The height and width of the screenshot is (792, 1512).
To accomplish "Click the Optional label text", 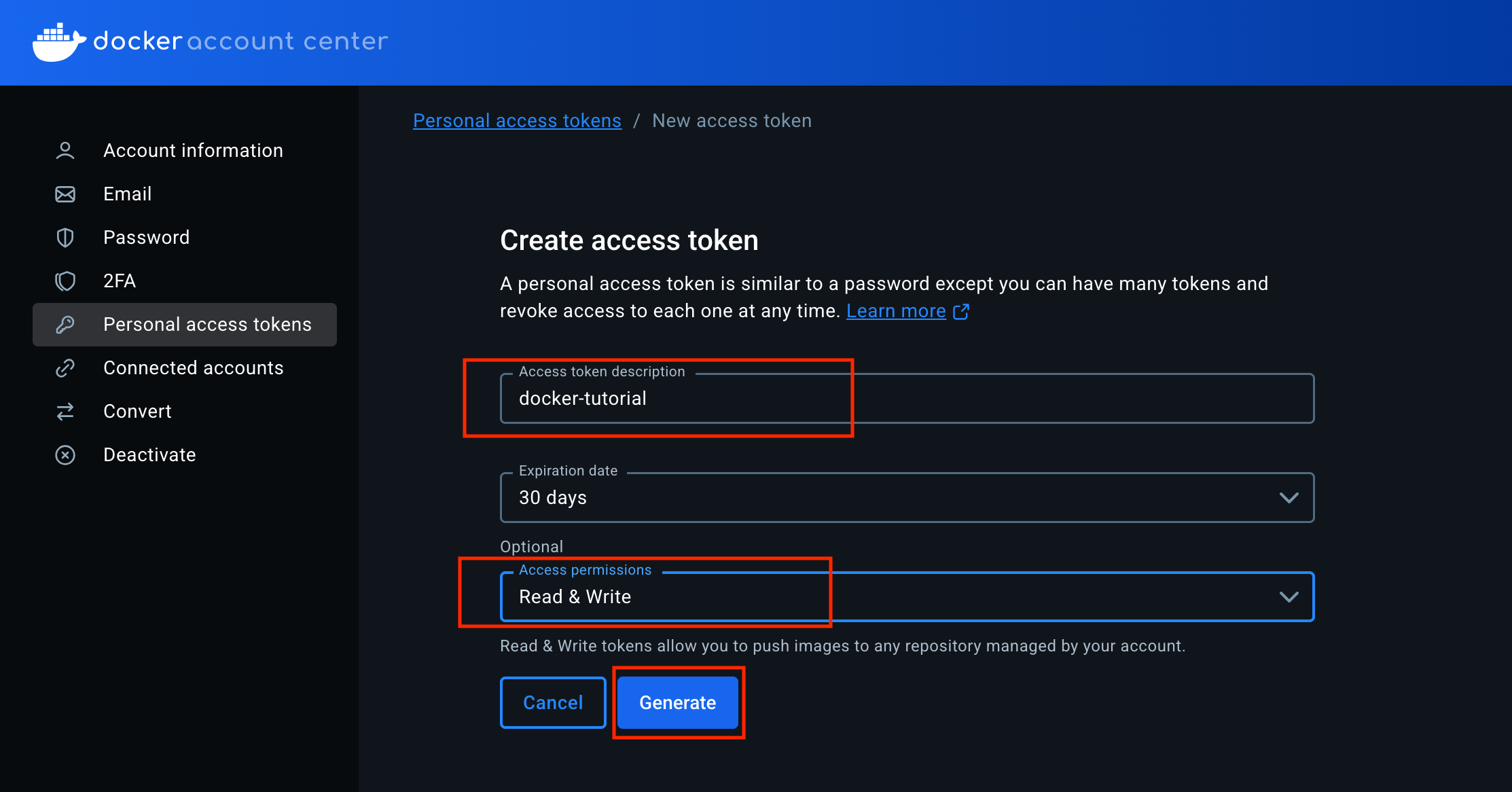I will pyautogui.click(x=531, y=547).
